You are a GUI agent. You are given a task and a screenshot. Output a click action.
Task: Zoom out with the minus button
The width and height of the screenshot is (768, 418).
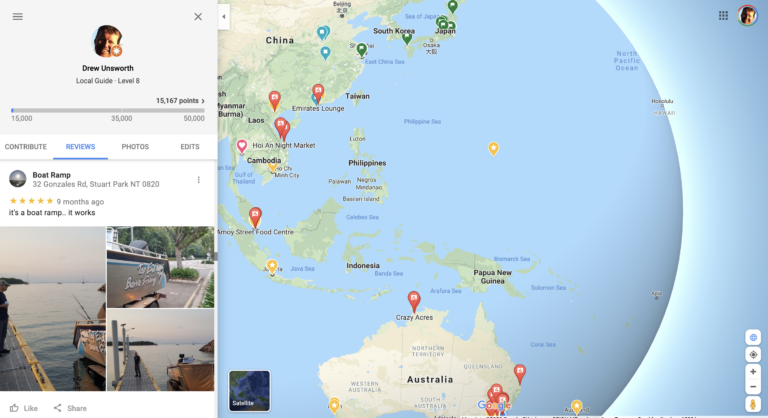click(753, 387)
